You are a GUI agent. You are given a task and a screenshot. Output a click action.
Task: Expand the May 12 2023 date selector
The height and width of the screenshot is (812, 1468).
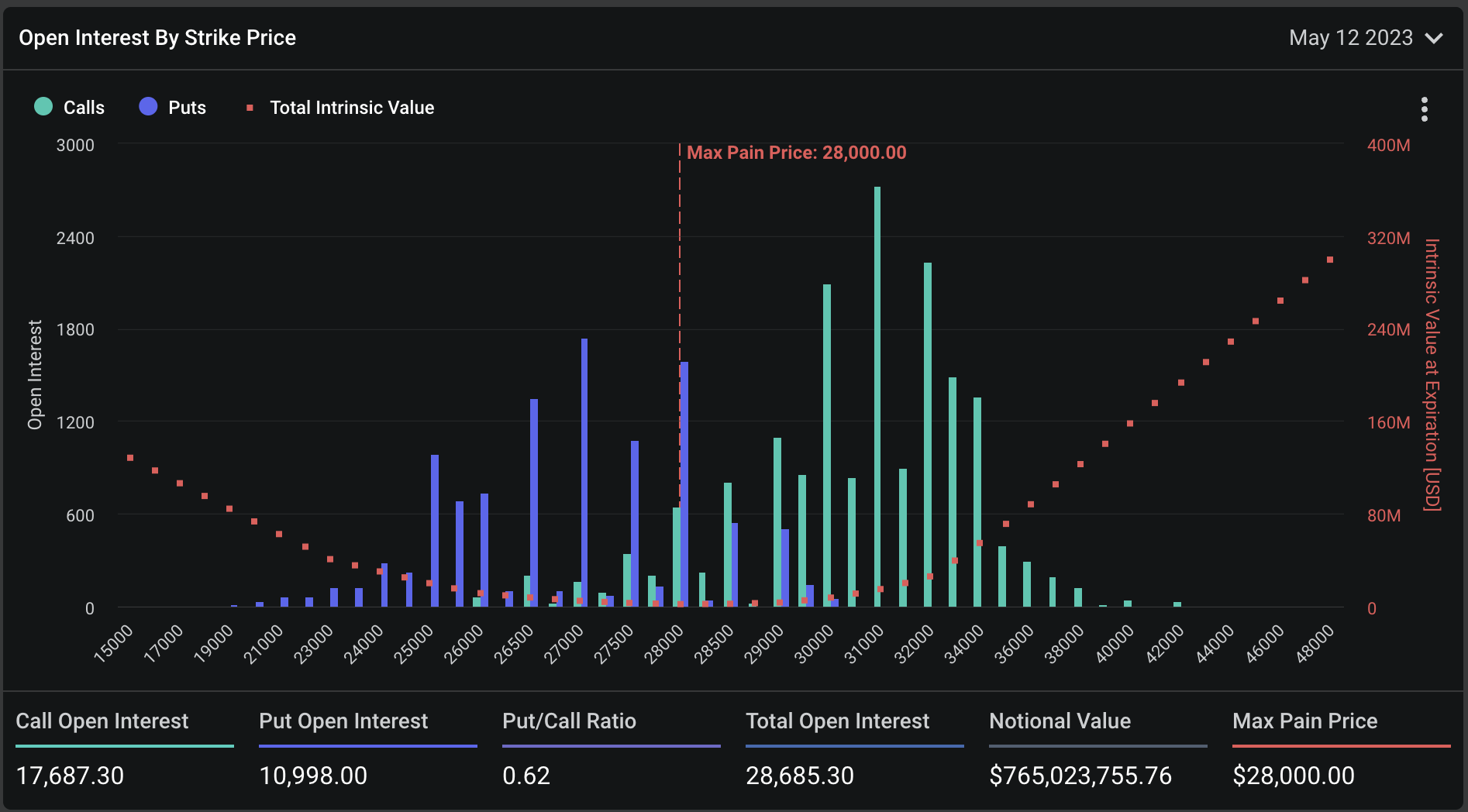pos(1351,37)
